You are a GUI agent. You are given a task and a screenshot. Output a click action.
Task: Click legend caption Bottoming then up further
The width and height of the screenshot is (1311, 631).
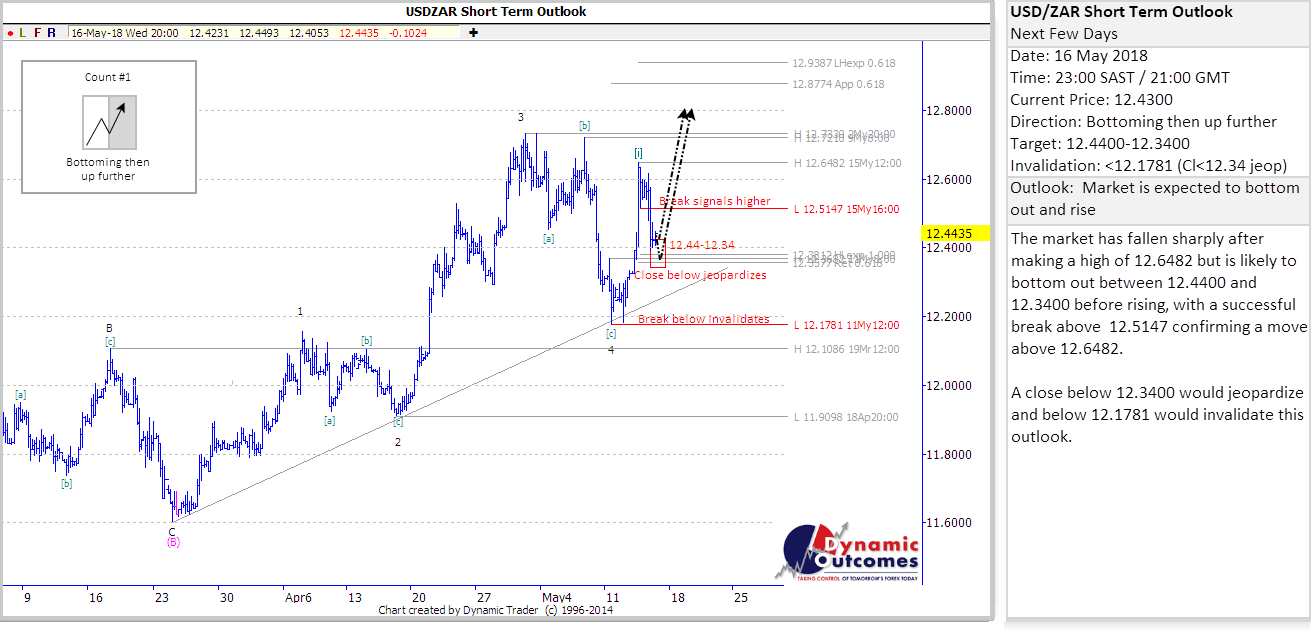tap(108, 169)
